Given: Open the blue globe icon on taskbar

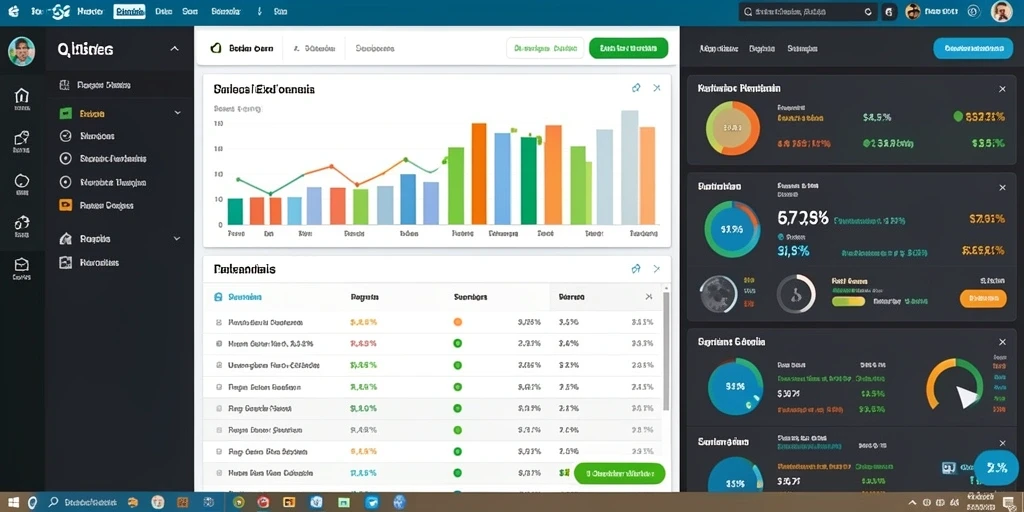Looking at the screenshot, I should (x=400, y=502).
